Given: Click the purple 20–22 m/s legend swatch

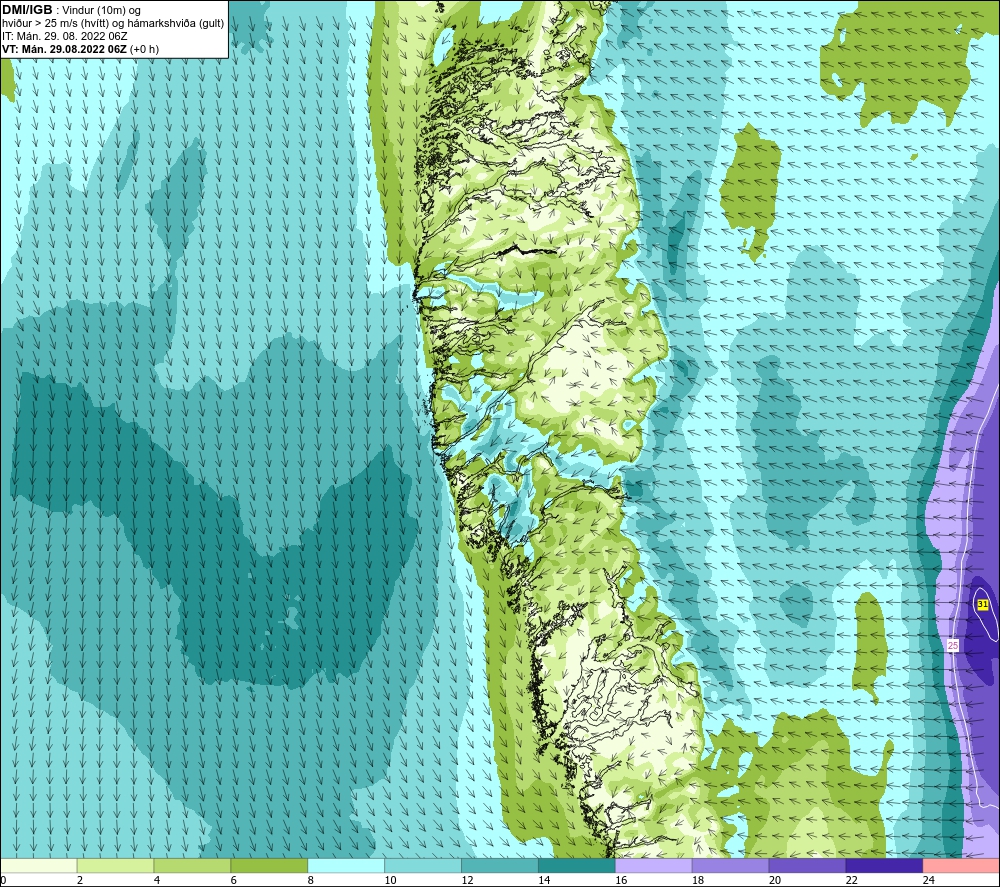Looking at the screenshot, I should point(807,865).
